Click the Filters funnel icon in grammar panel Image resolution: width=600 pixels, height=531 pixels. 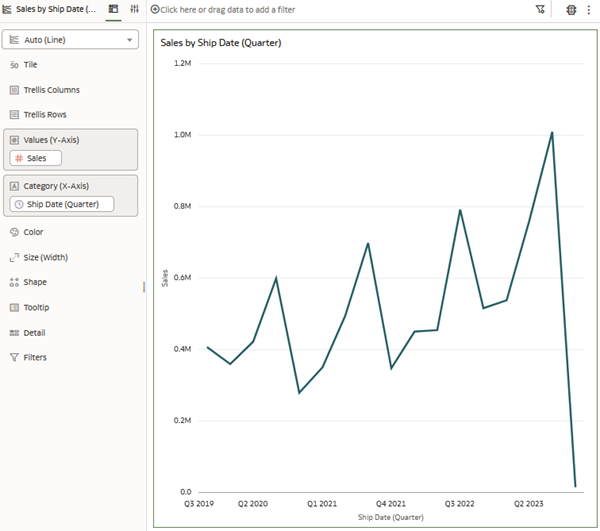pyautogui.click(x=14, y=357)
